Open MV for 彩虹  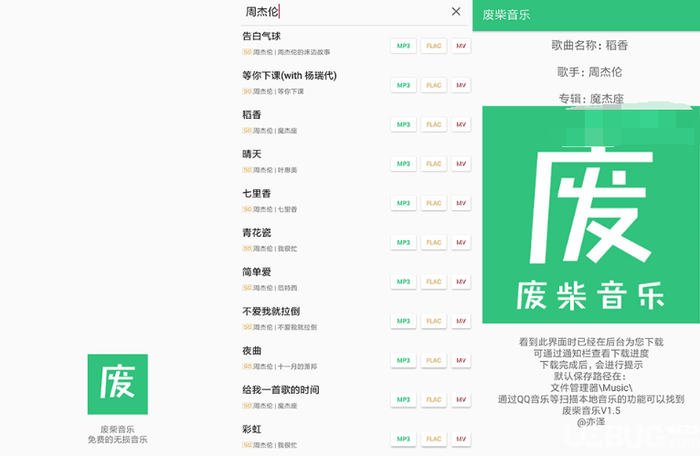click(x=461, y=439)
